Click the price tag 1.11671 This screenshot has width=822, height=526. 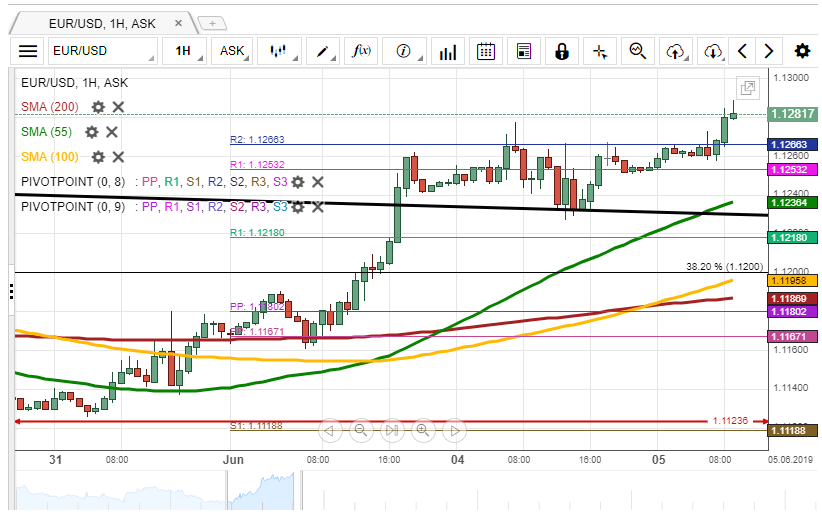click(792, 337)
